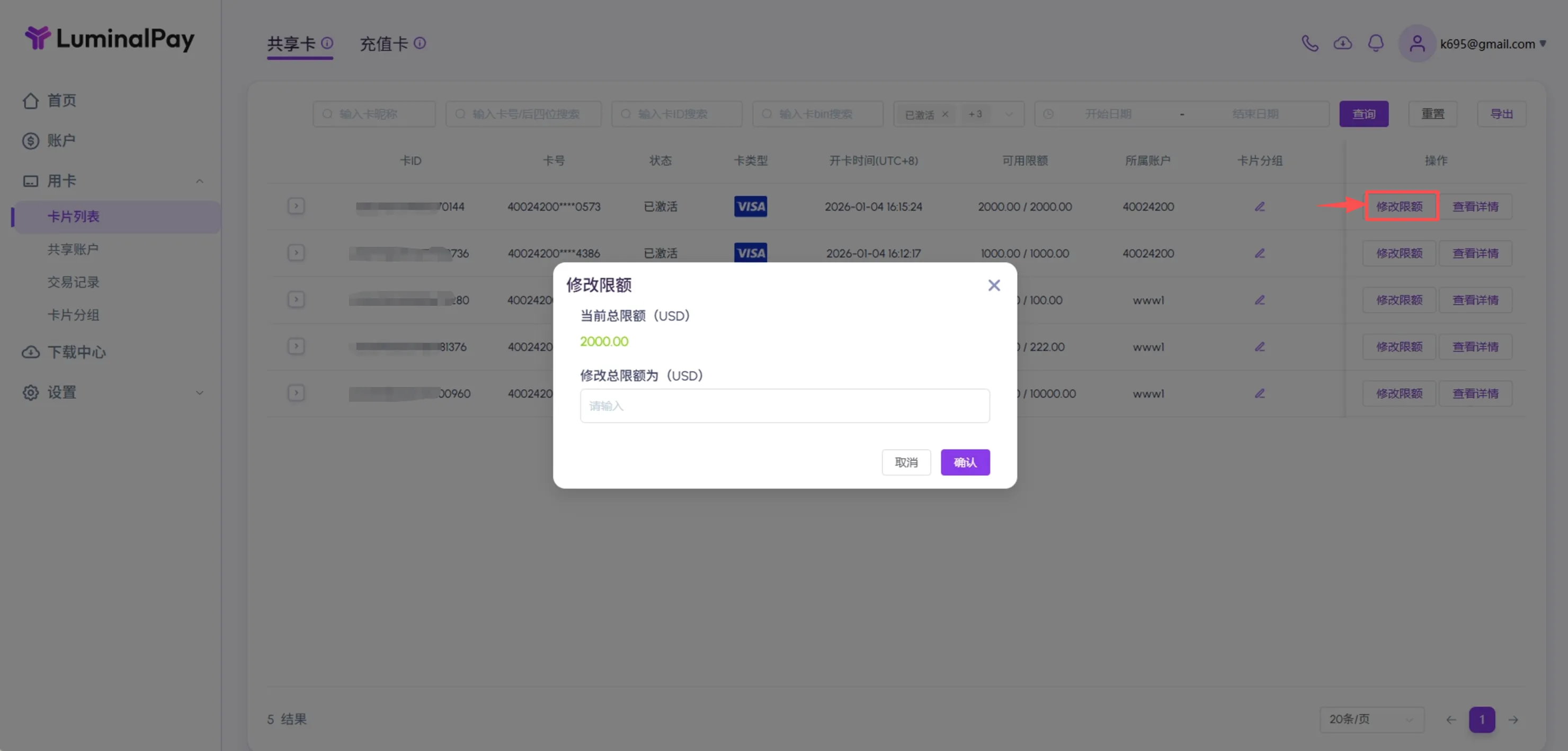Click the 确认 button in dialog
Screen dimensions: 1568x751
tap(965, 462)
